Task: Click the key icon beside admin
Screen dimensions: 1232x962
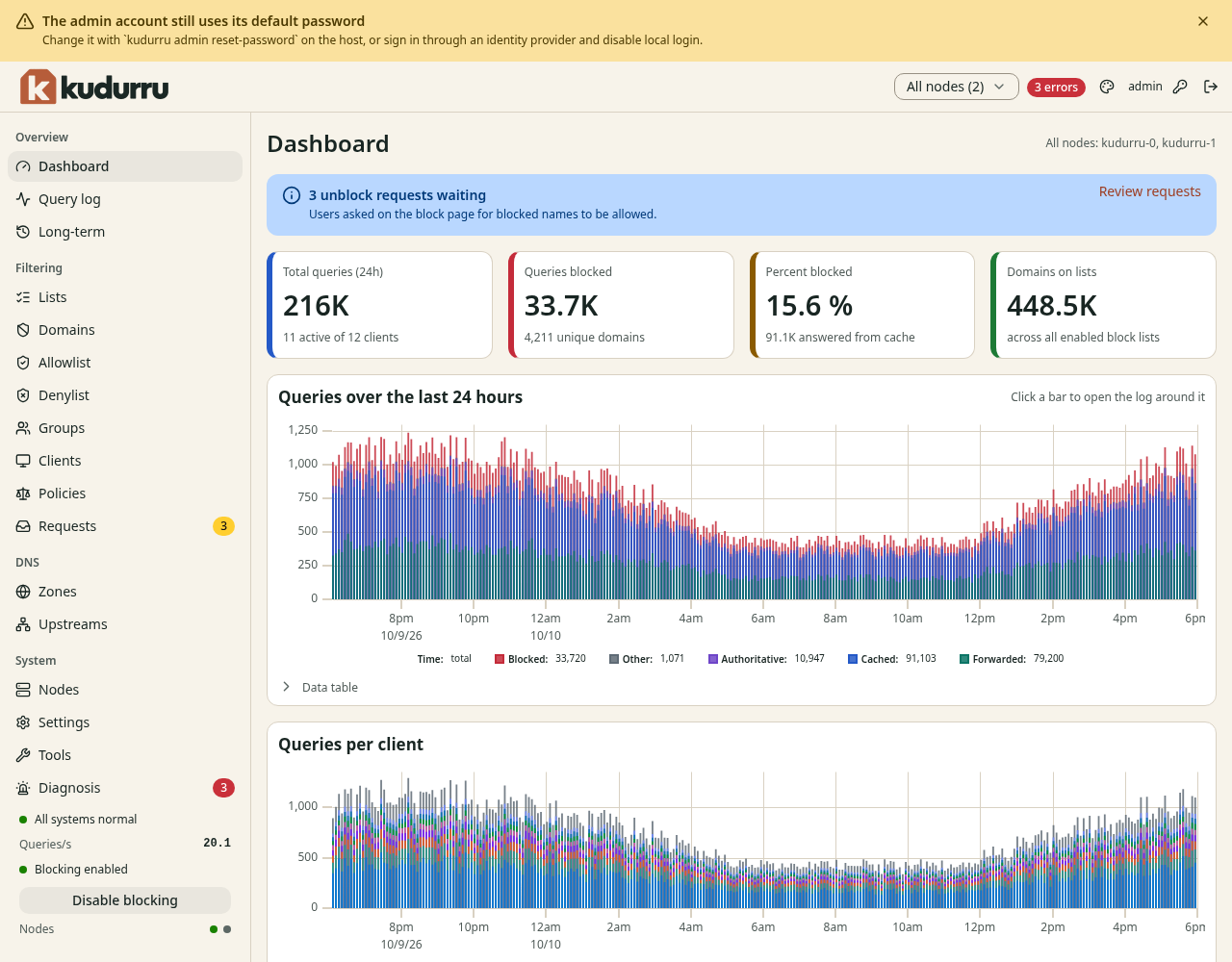Action: [x=1180, y=87]
